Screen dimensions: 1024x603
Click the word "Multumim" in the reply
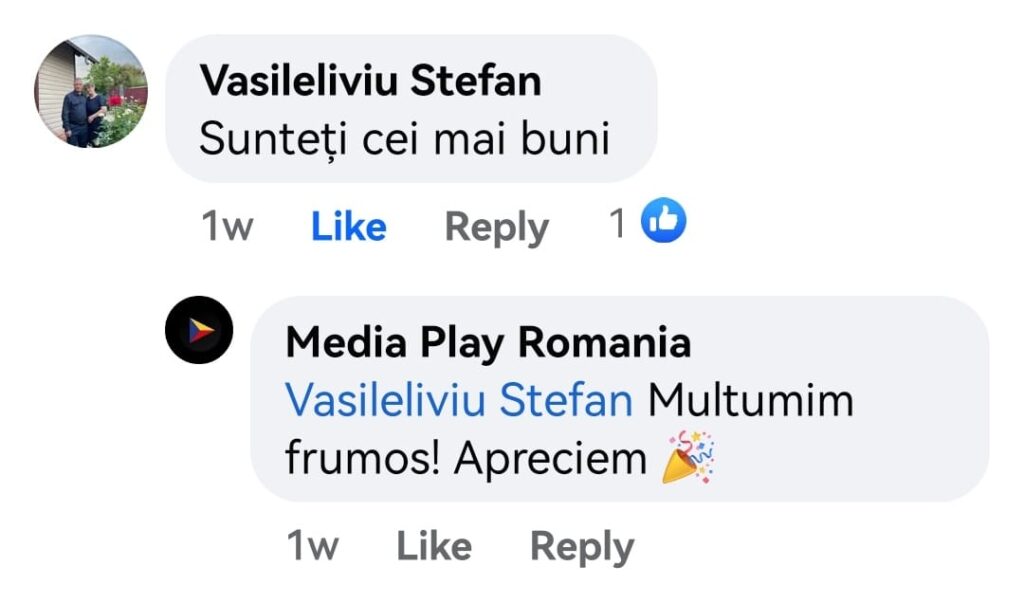[751, 401]
